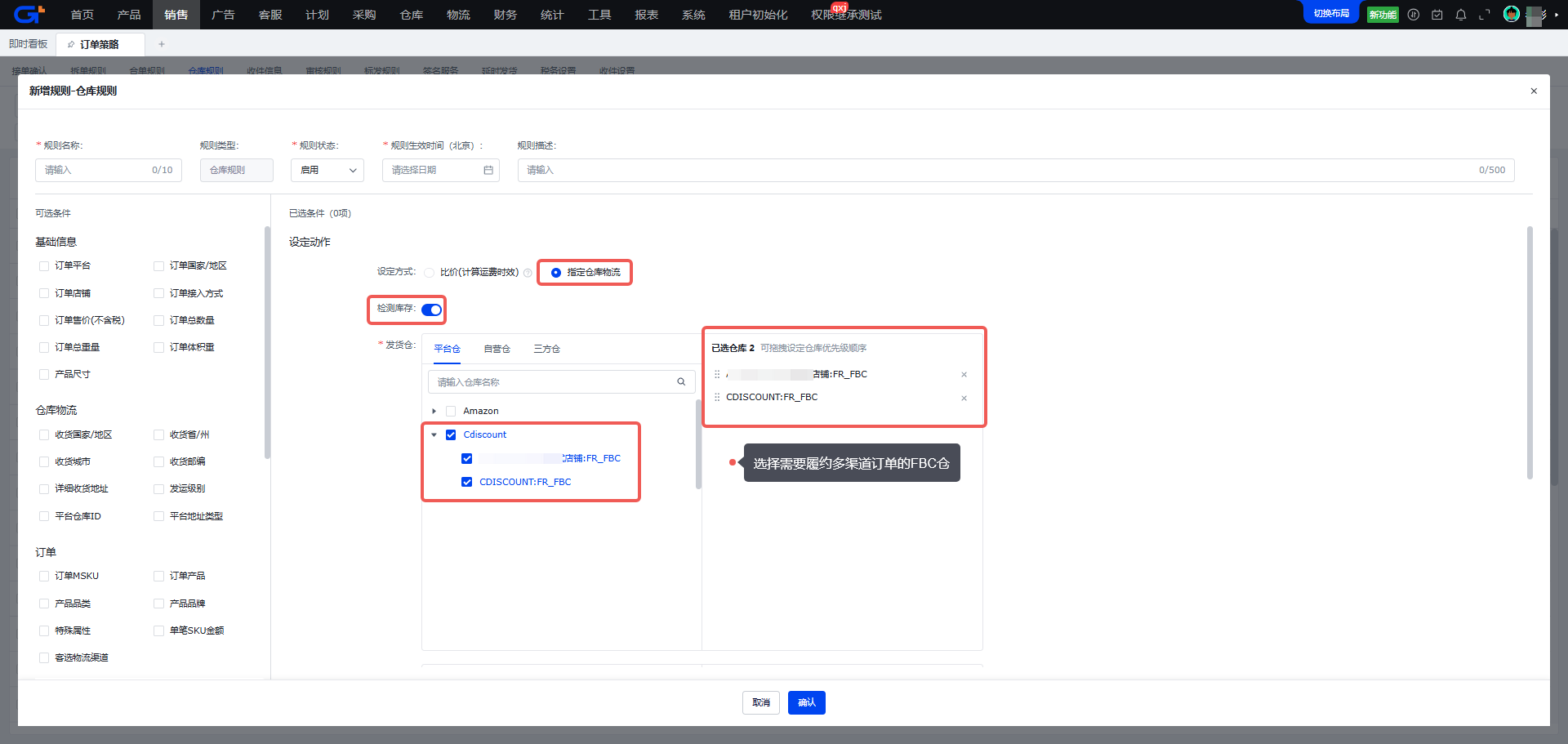Click drag handle of CDISCOUNT:FR_FBC selected warehouse
This screenshot has width=1568, height=744.
(717, 397)
